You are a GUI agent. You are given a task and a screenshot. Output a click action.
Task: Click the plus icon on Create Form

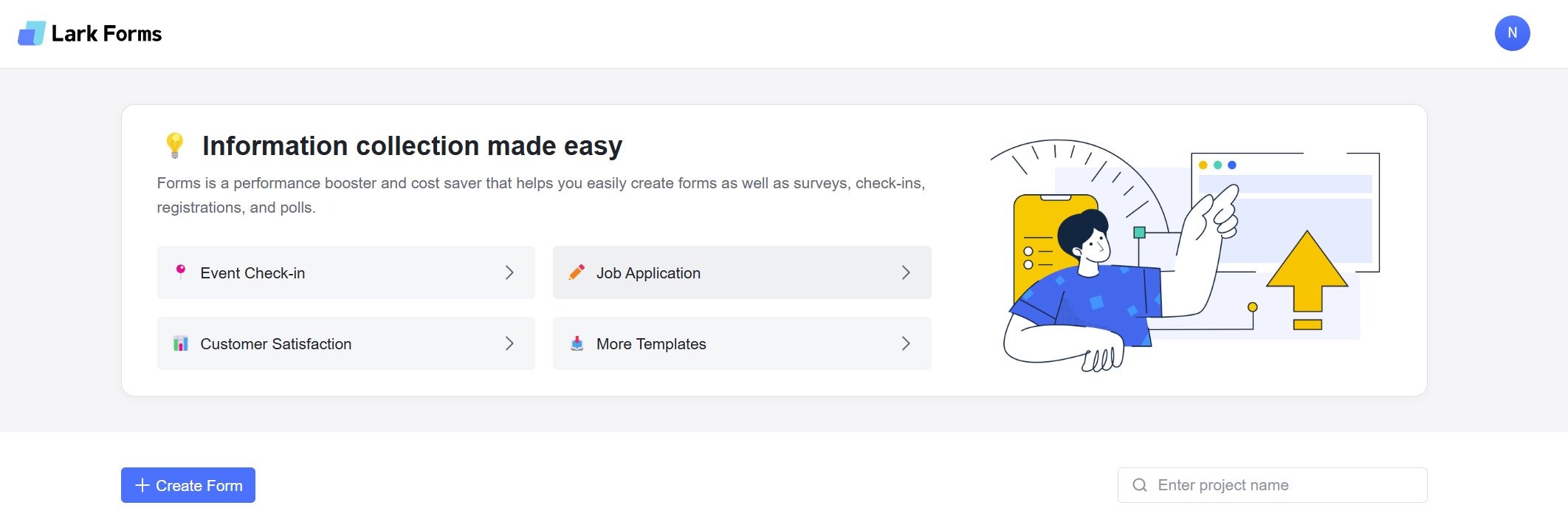pos(142,485)
